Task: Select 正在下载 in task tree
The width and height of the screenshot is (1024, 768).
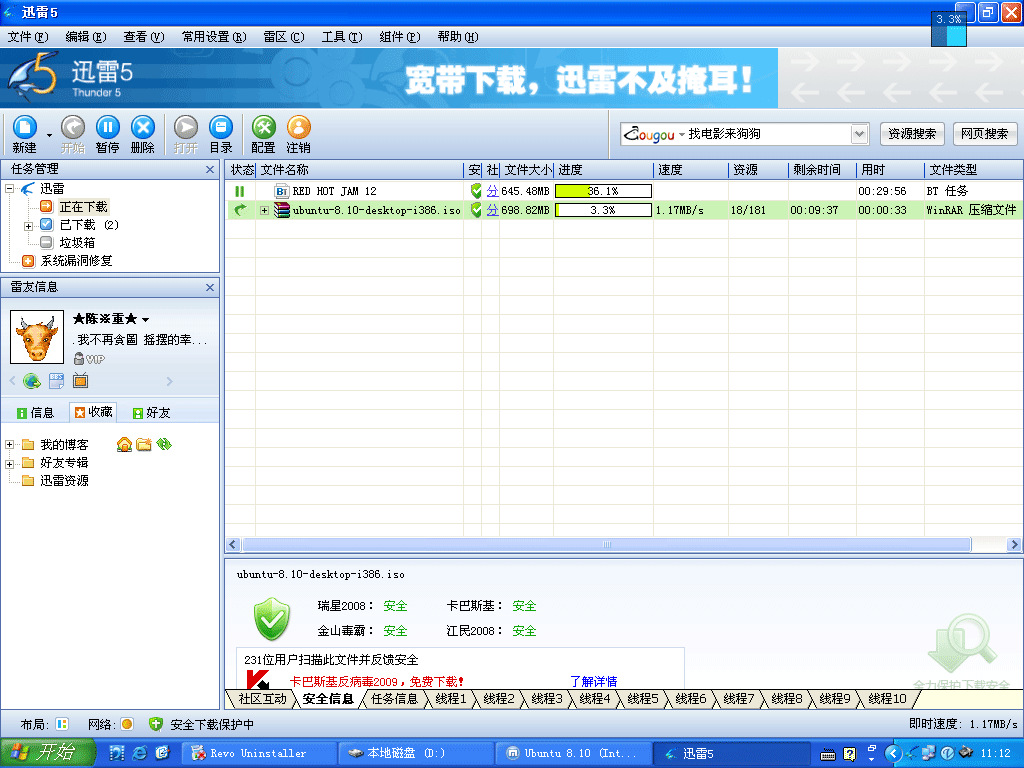Action: tap(82, 207)
